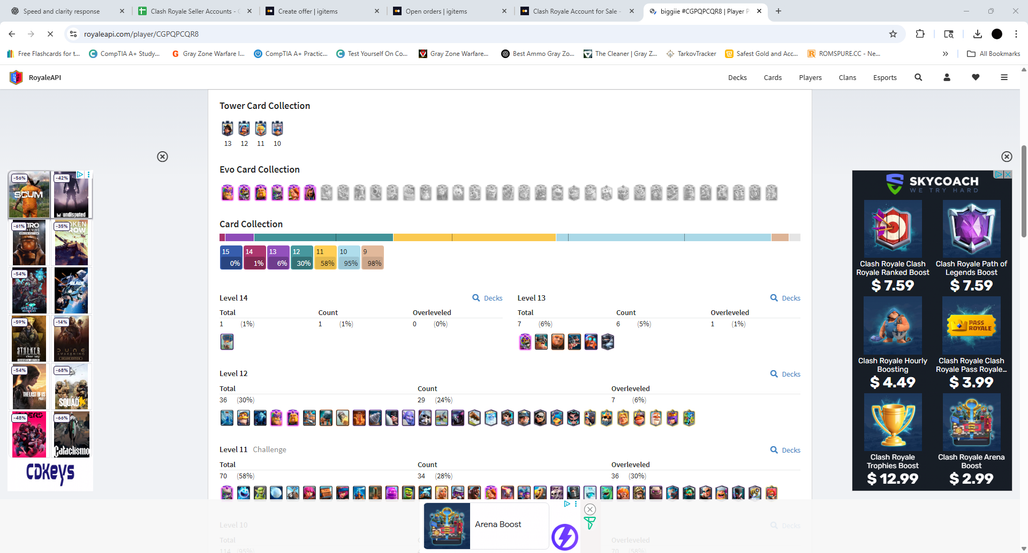Open the Pass Royale $3.99 ad
The image size is (1028, 553).
[971, 344]
